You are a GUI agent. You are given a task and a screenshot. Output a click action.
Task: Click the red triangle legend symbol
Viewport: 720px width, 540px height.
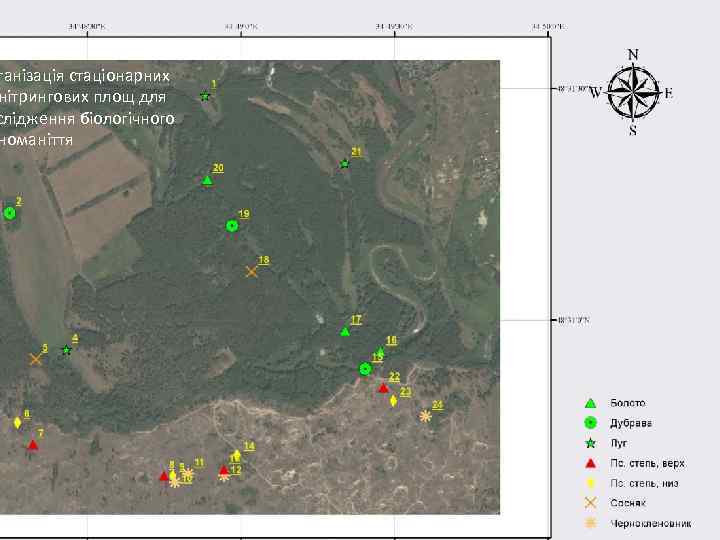pyautogui.click(x=591, y=463)
